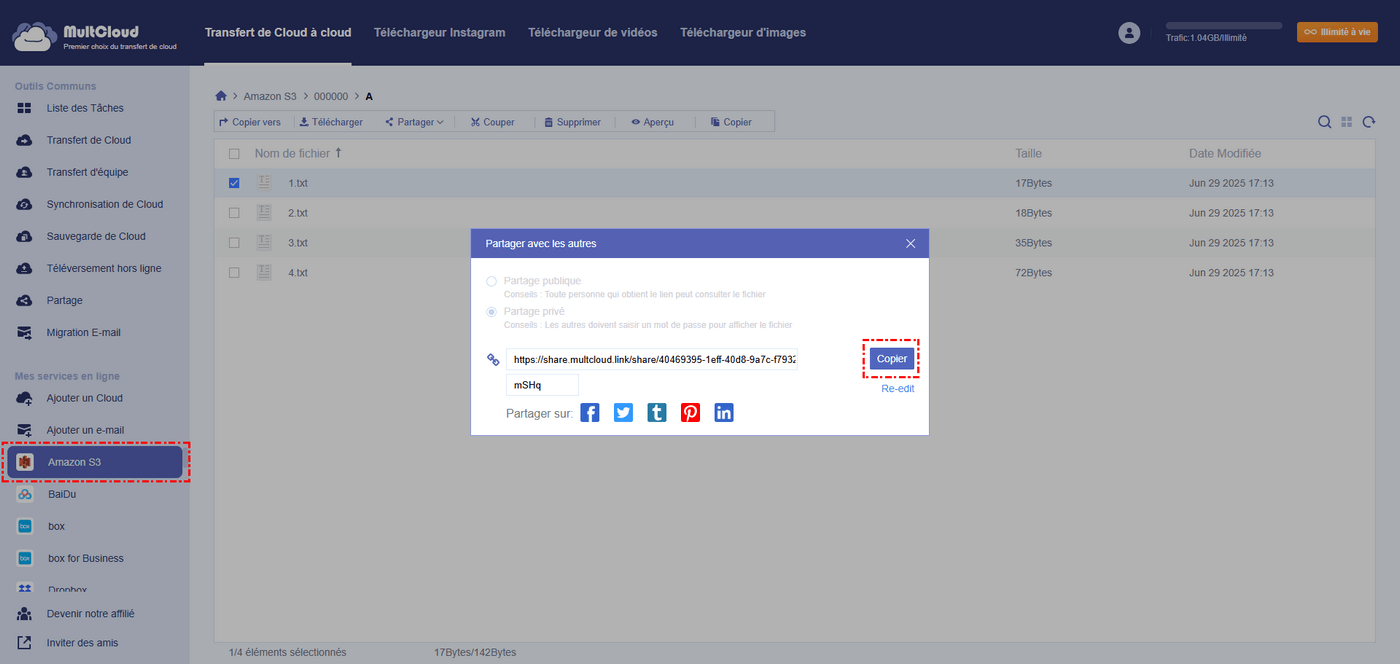Check the 2.txt checkbox
Viewport: 1400px width, 664px height.
click(x=234, y=213)
